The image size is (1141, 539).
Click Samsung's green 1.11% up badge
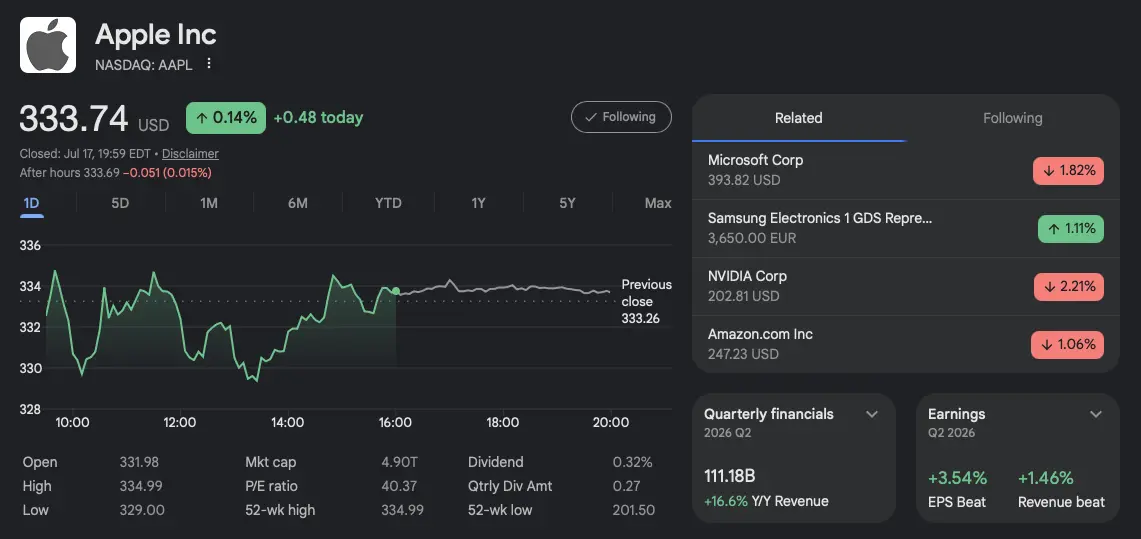pos(1070,229)
